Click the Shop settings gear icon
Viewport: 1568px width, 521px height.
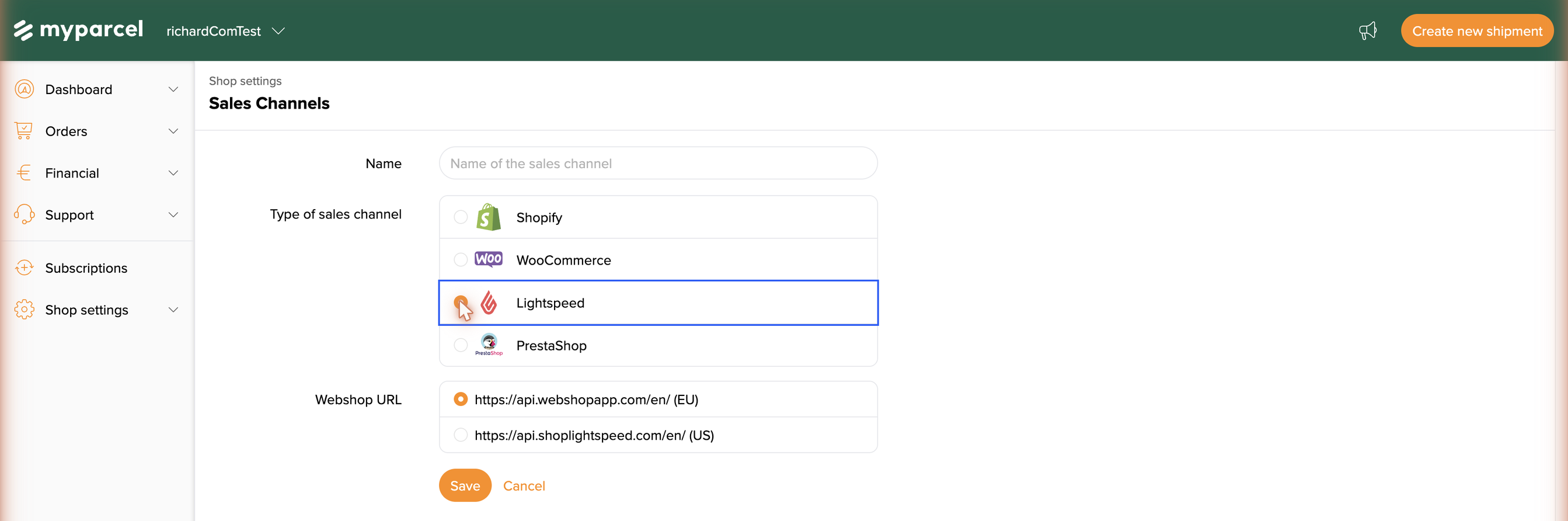[25, 310]
